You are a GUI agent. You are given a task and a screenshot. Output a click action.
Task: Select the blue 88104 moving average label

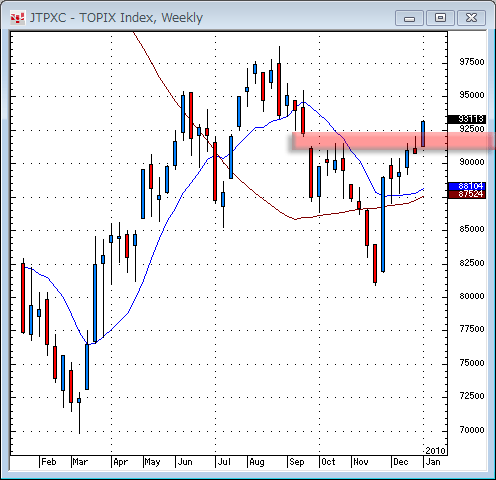467,186
